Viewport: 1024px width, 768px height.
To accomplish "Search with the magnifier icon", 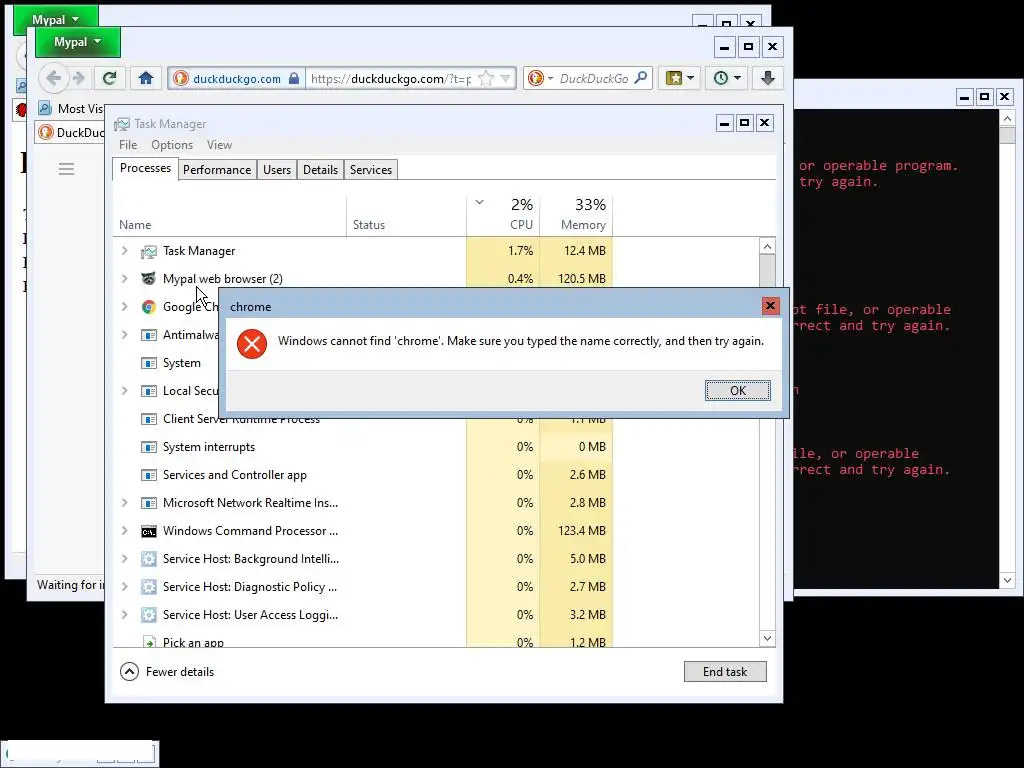I will [x=641, y=78].
